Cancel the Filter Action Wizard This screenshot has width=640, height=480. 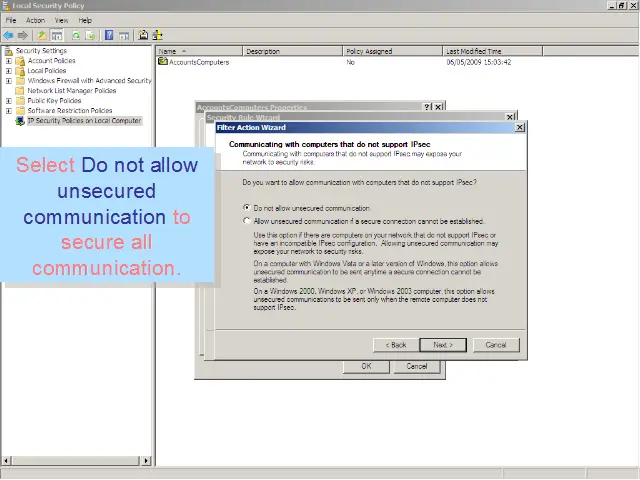tap(496, 345)
